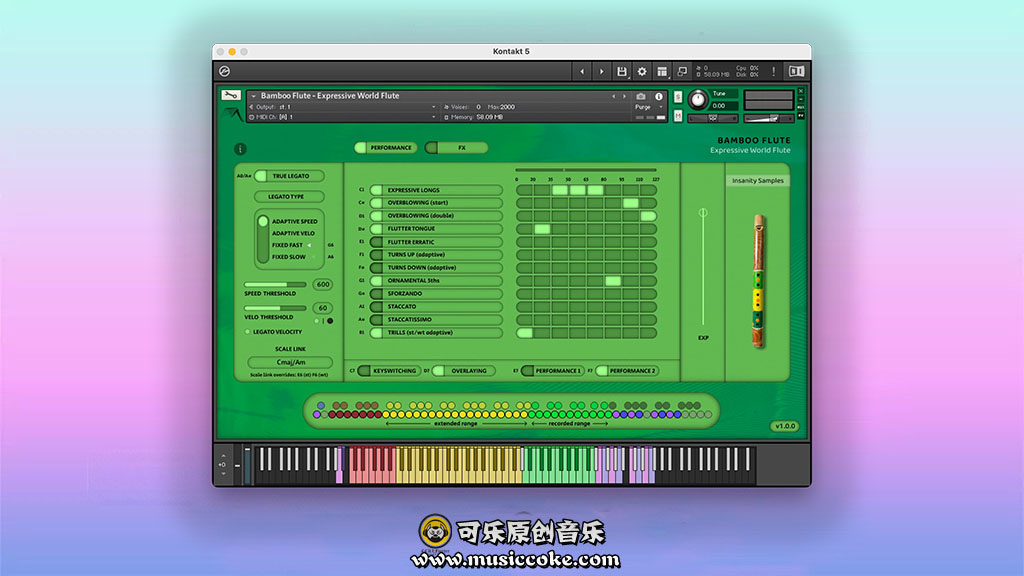The width and height of the screenshot is (1024, 576).
Task: Go to next preset with right arrow in toolbar
Action: [601, 71]
